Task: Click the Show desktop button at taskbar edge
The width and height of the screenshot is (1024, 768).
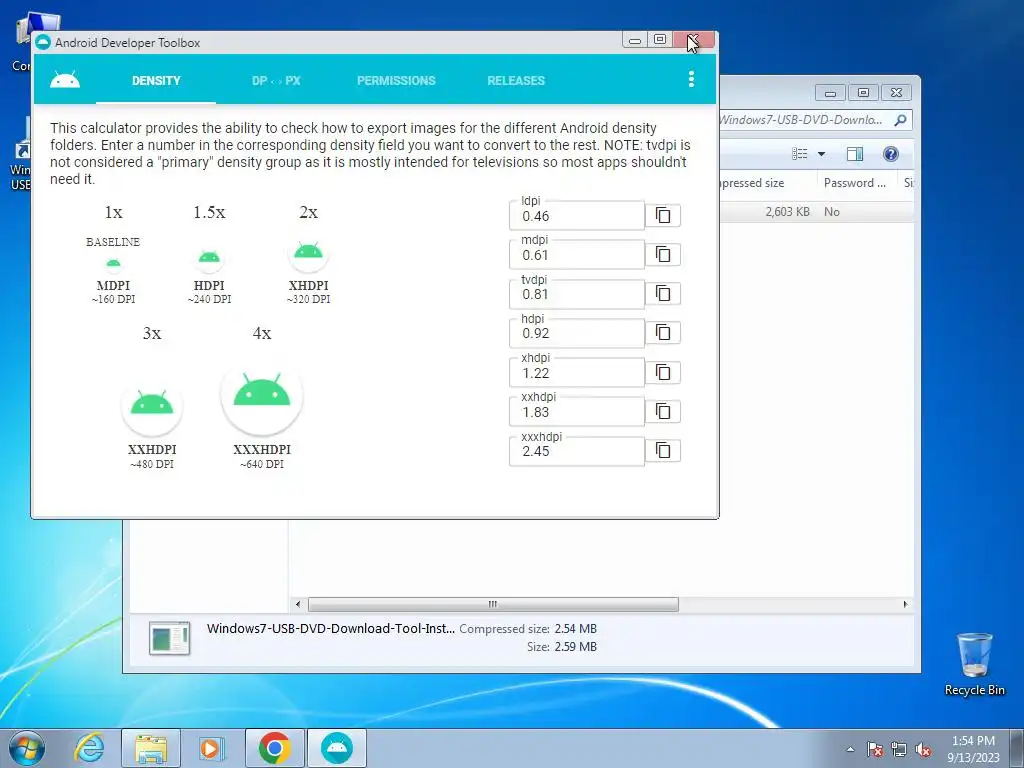Action: 1017,748
